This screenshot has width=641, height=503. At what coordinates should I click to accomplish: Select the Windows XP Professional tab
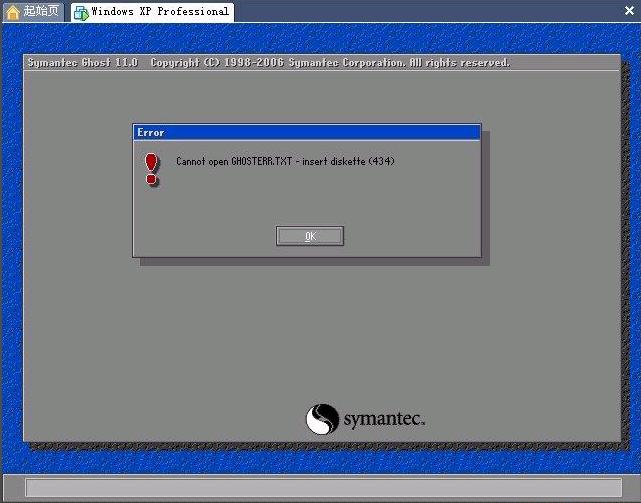[152, 11]
